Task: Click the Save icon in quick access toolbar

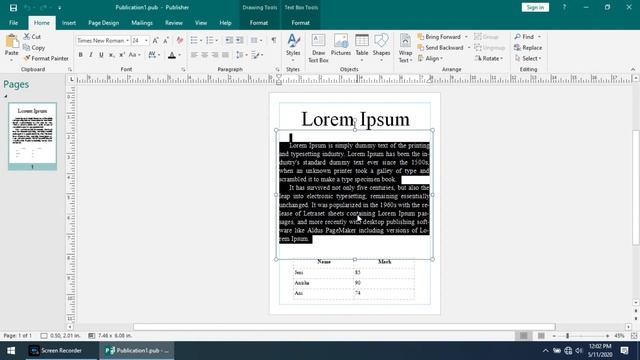Action: (13, 7)
